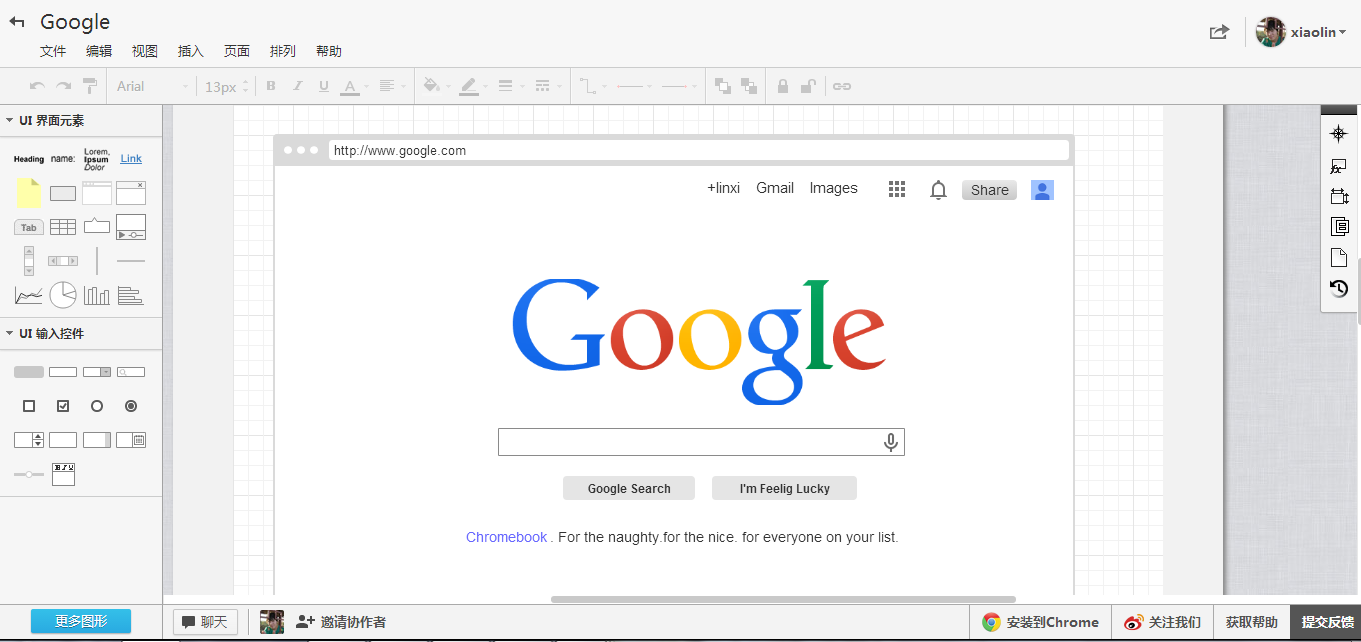Toggle italic text formatting

click(x=297, y=86)
